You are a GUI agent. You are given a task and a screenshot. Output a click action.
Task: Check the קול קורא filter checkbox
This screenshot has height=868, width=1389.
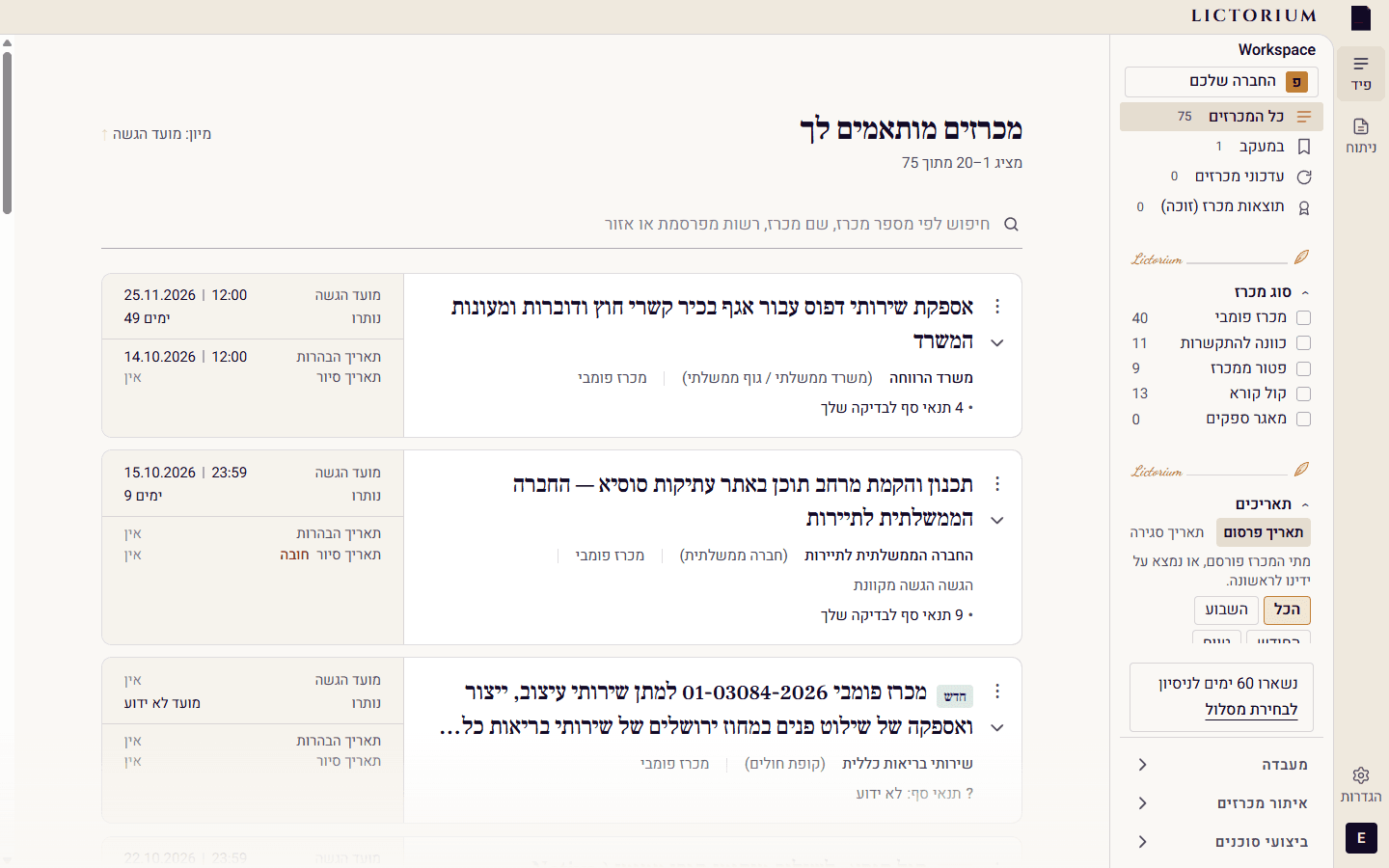(x=1304, y=393)
